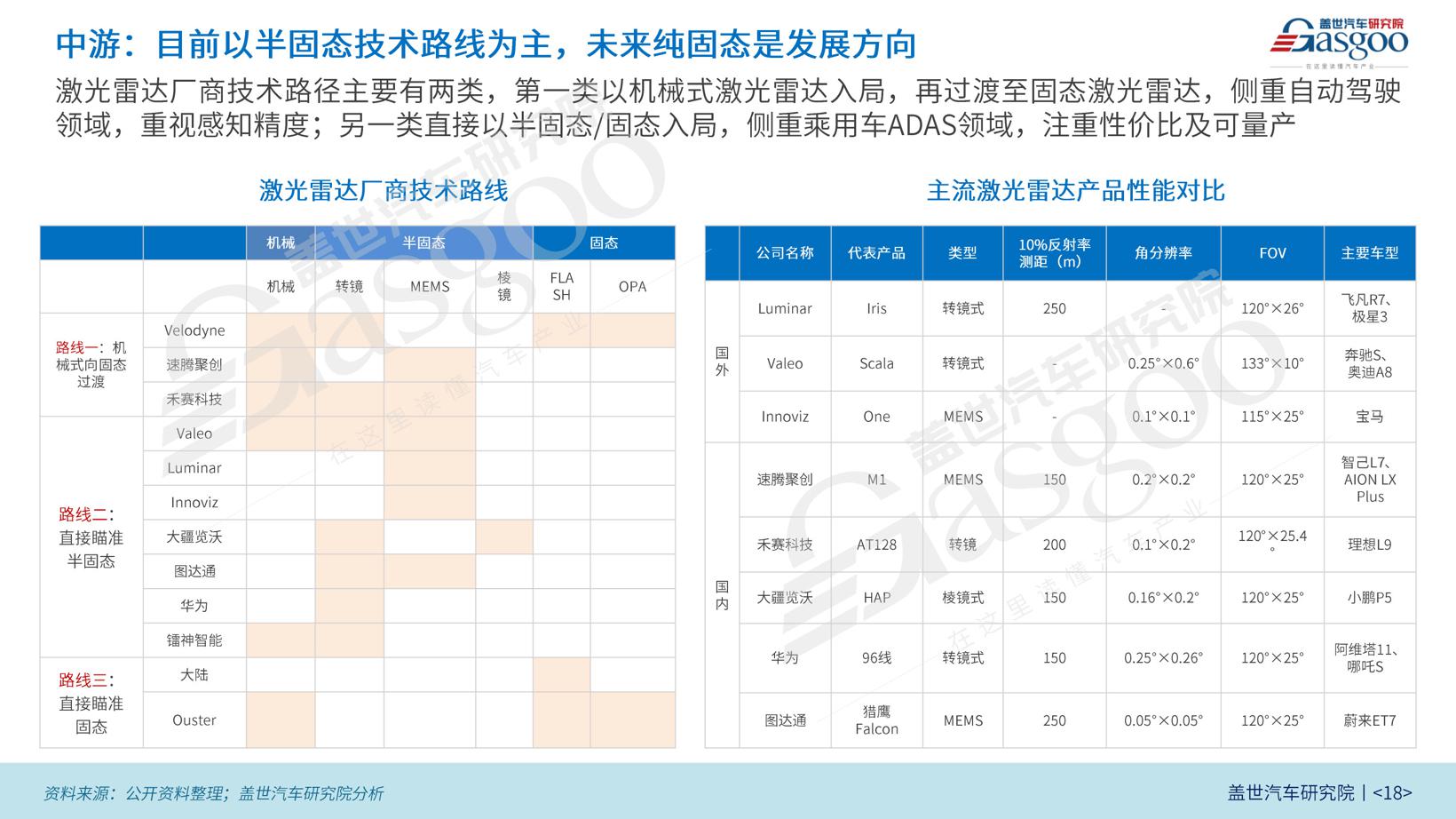
Task: Select the 蔚来ET7 vehicle model cell
Action: coord(1369,720)
